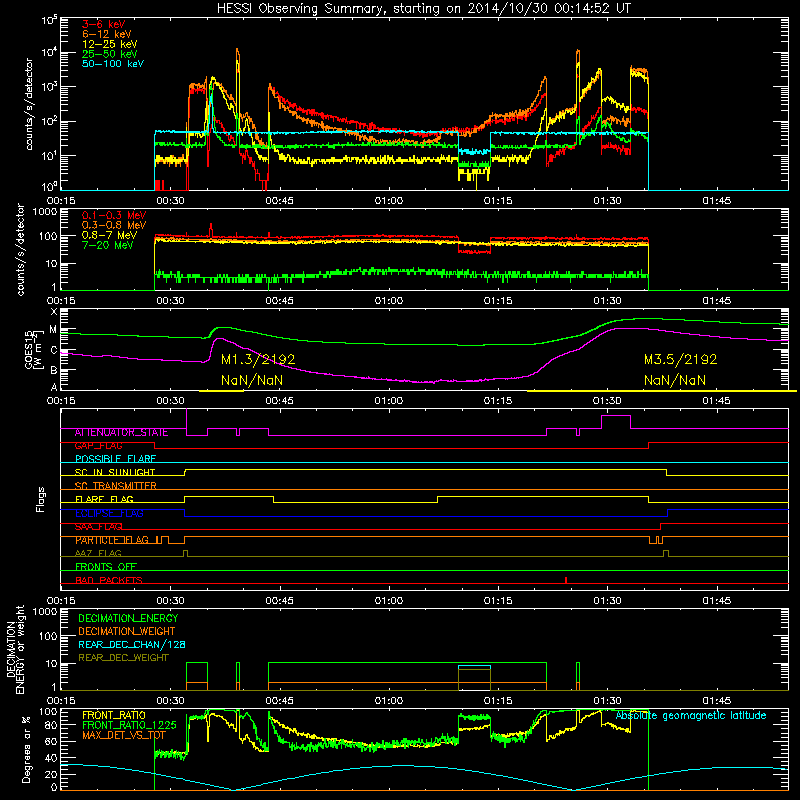Click the 01:45 tick label under the Flags panel
The height and width of the screenshot is (800, 800).
[716, 601]
